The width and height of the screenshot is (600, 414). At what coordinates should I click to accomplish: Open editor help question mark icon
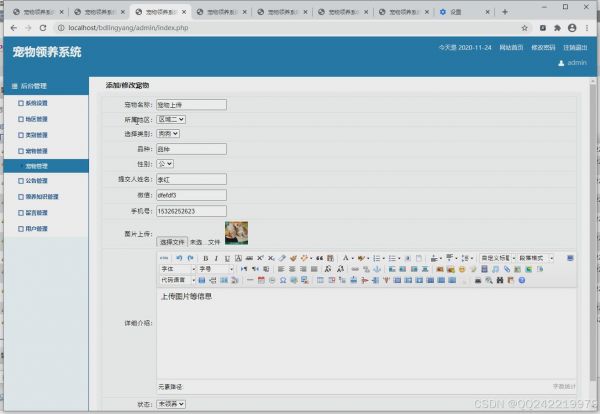(522, 280)
